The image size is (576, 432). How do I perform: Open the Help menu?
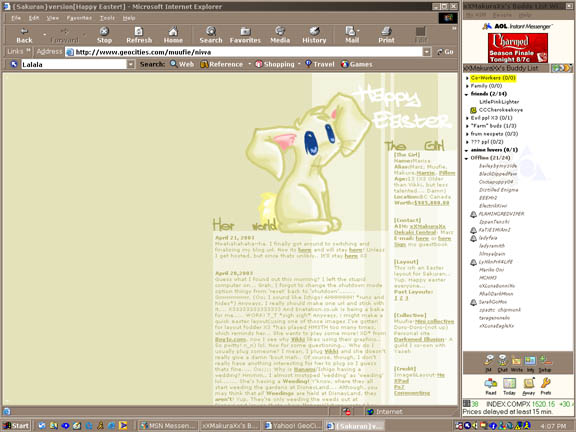(x=129, y=18)
